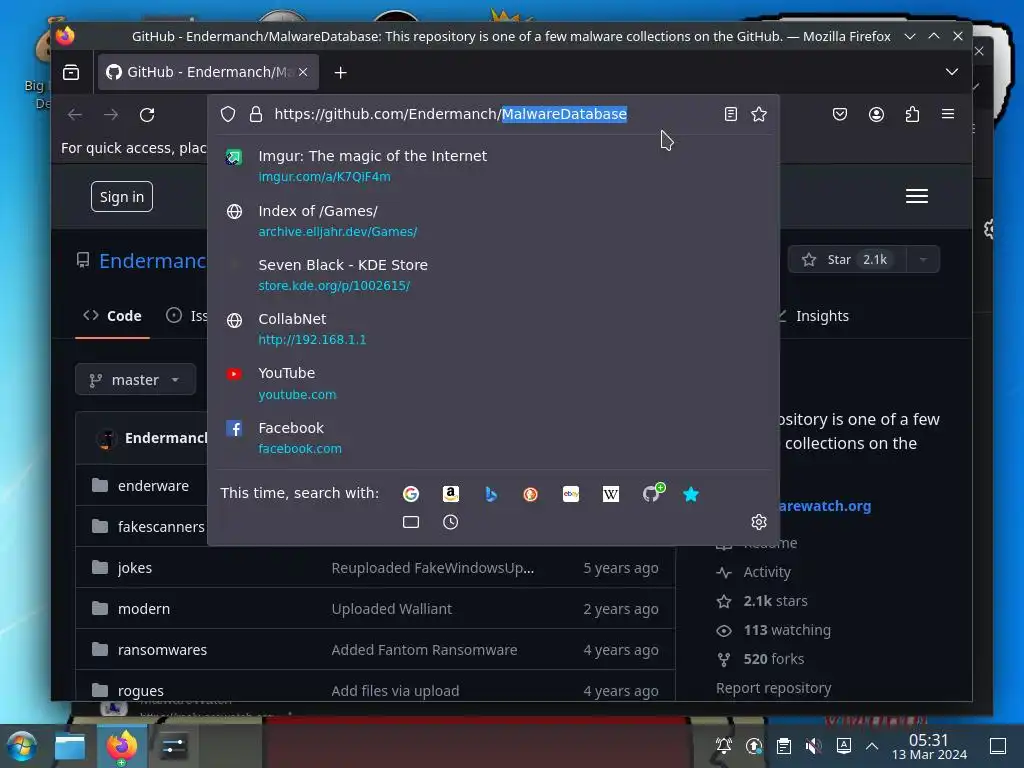1024x768 pixels.
Task: Search this time with Wikipedia
Action: pyautogui.click(x=611, y=494)
